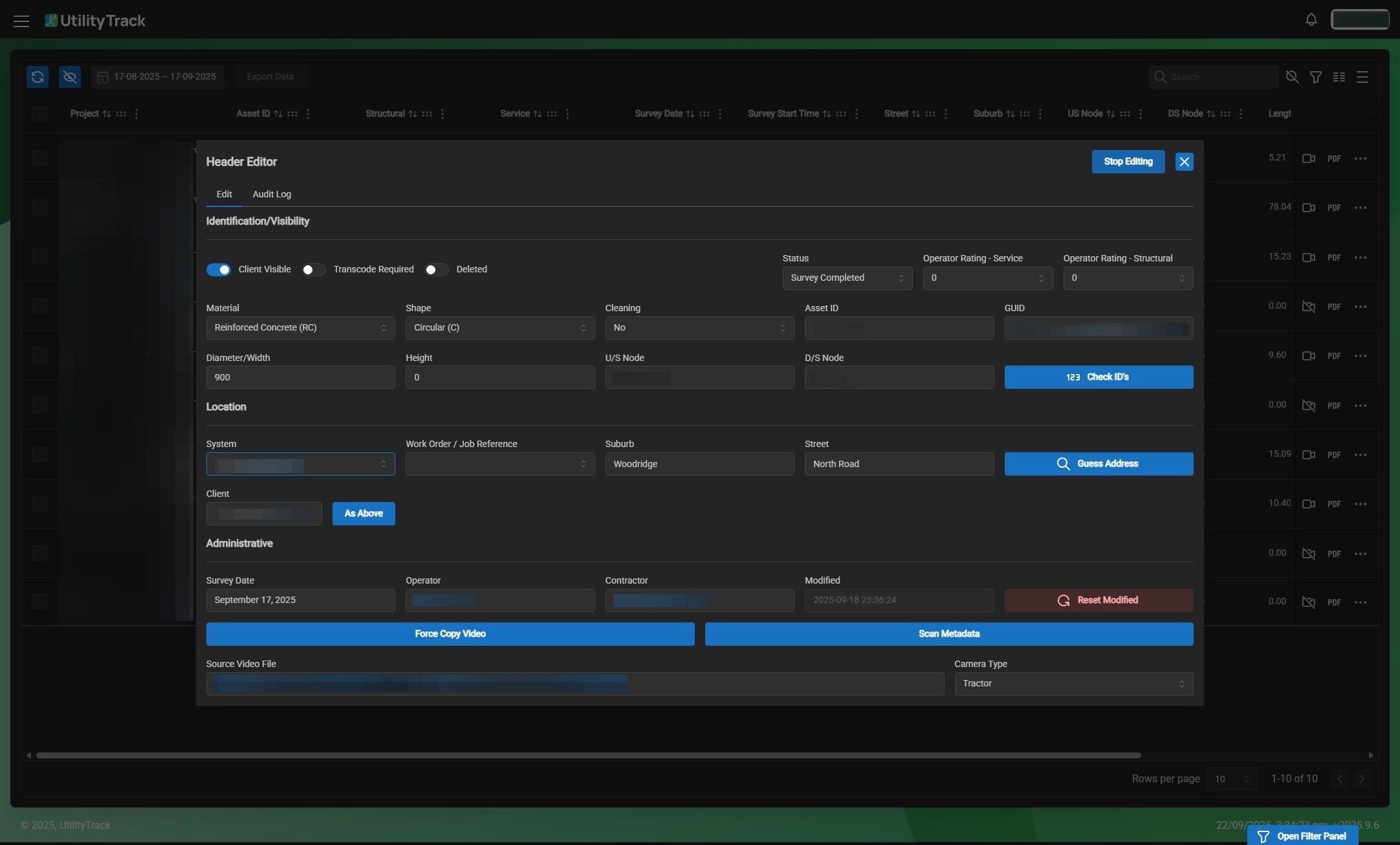Click the notifications bell icon

point(1311,19)
